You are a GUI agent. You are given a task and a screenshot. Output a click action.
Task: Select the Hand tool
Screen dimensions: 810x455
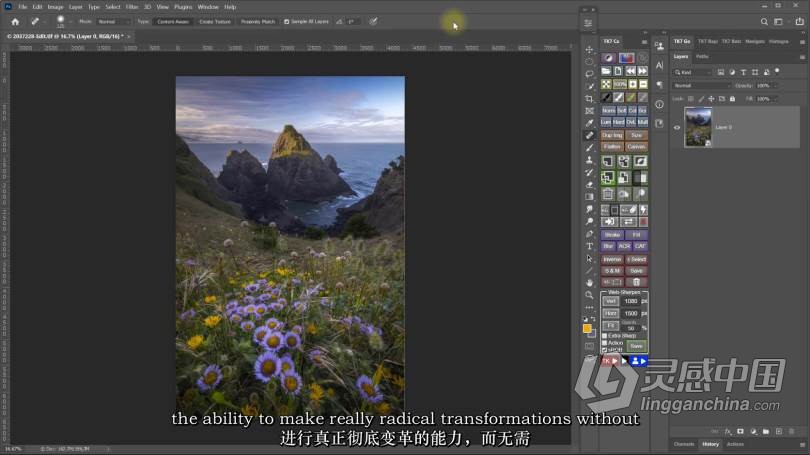pyautogui.click(x=589, y=283)
